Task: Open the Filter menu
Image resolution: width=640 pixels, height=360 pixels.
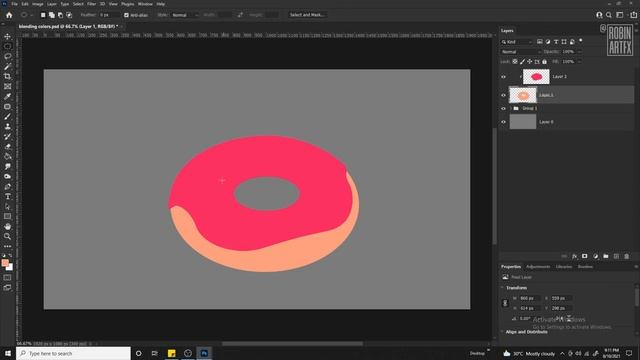Action: click(x=91, y=4)
